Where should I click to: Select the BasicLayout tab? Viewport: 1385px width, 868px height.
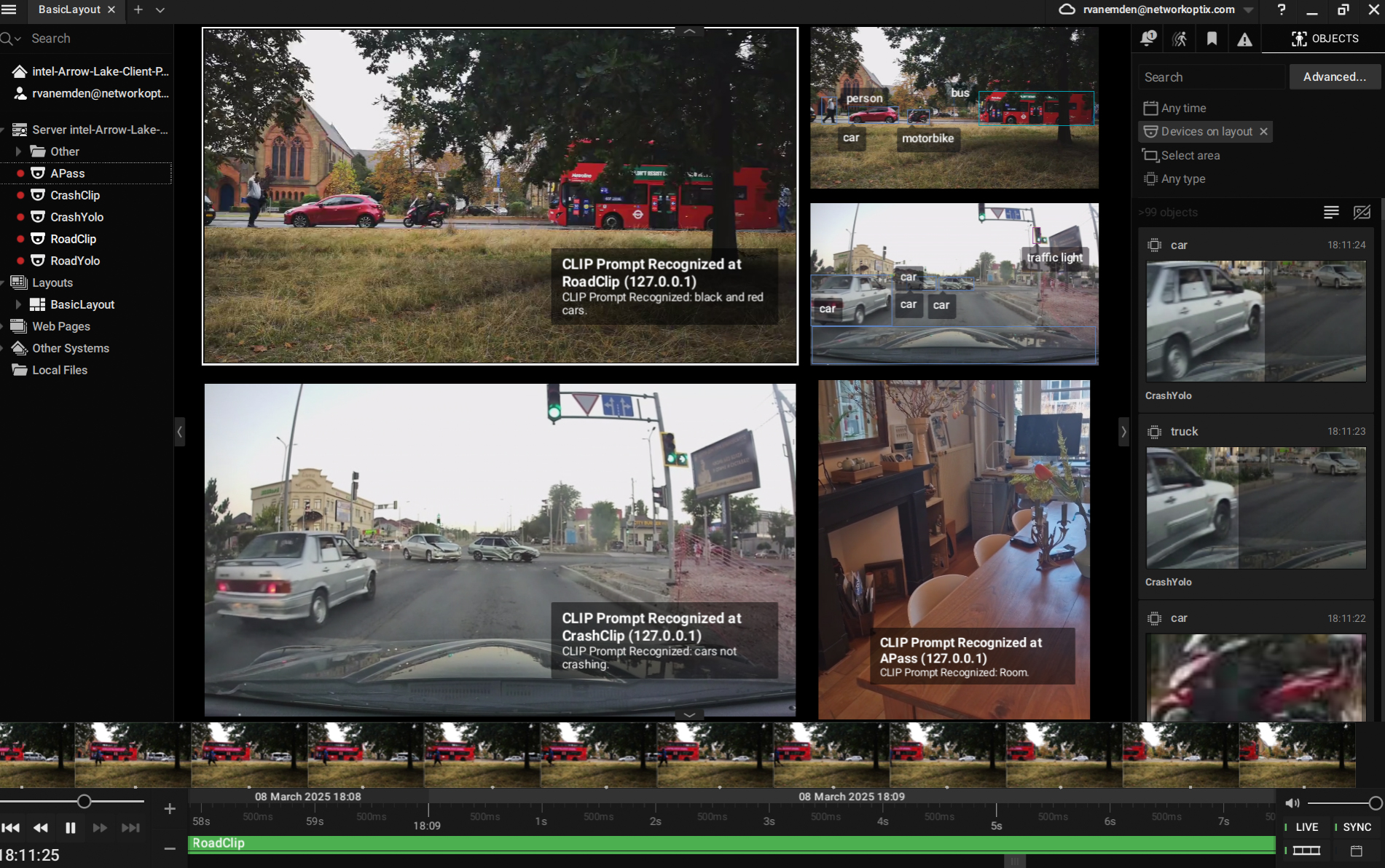[70, 10]
